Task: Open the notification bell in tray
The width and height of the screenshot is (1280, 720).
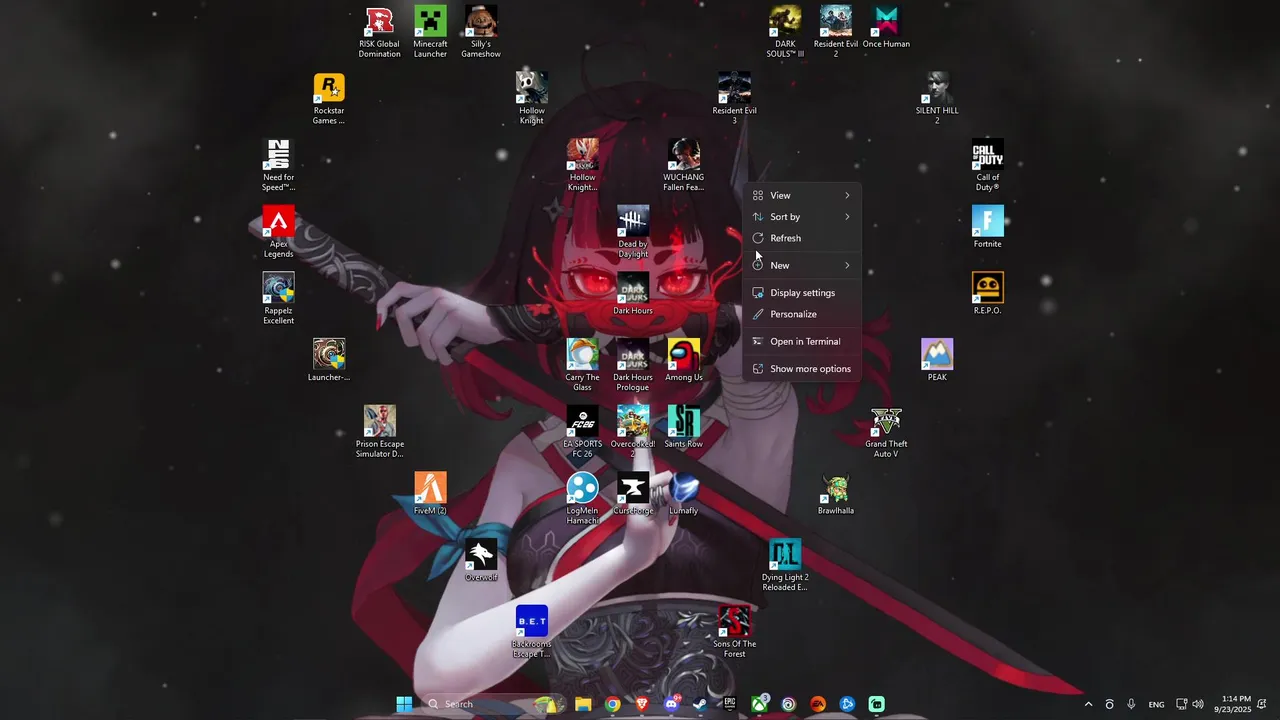Action: tap(1262, 704)
